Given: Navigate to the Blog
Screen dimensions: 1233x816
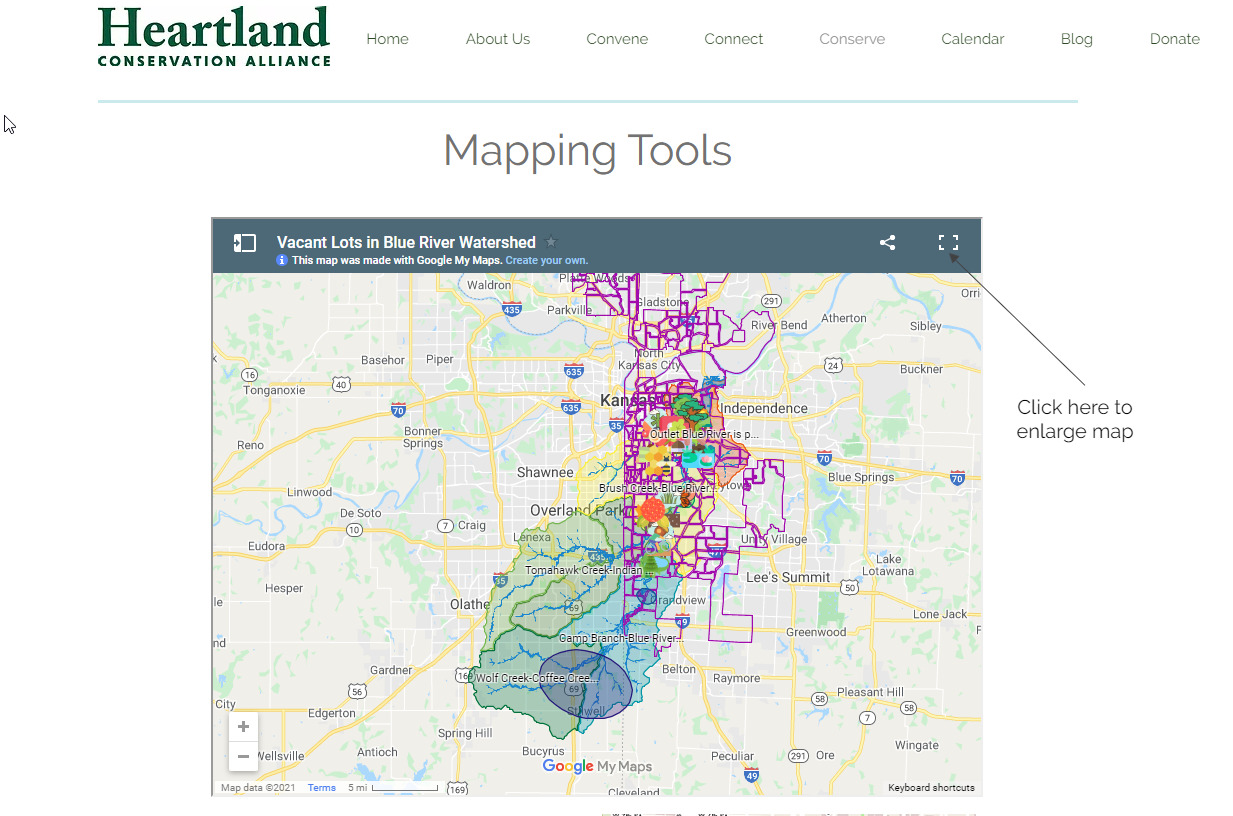Looking at the screenshot, I should click(1076, 39).
